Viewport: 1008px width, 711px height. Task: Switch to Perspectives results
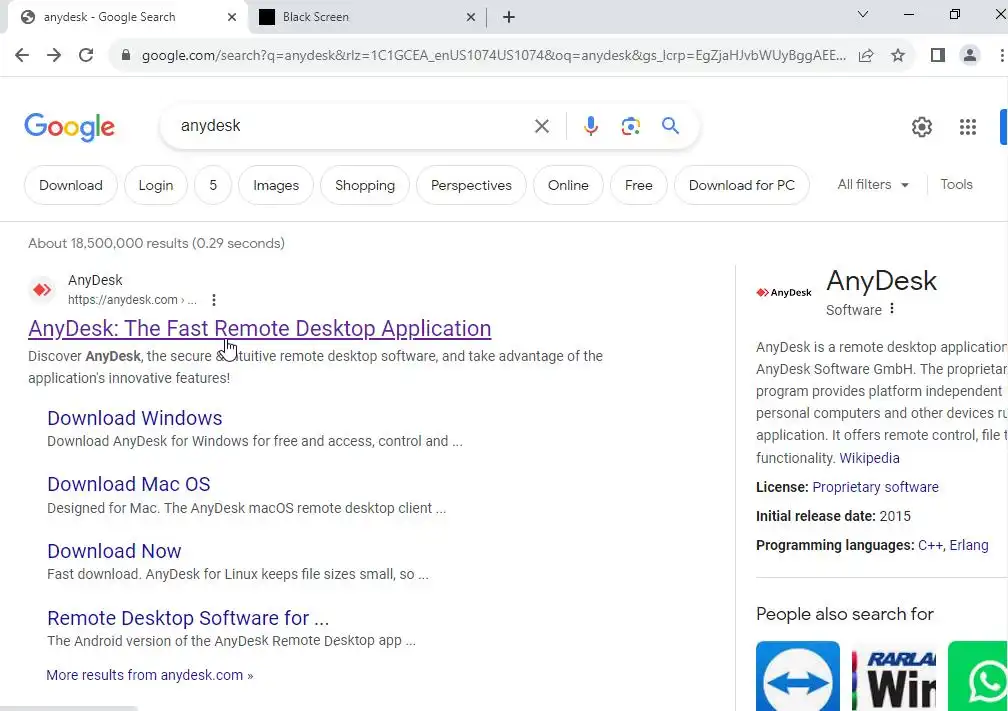click(471, 185)
